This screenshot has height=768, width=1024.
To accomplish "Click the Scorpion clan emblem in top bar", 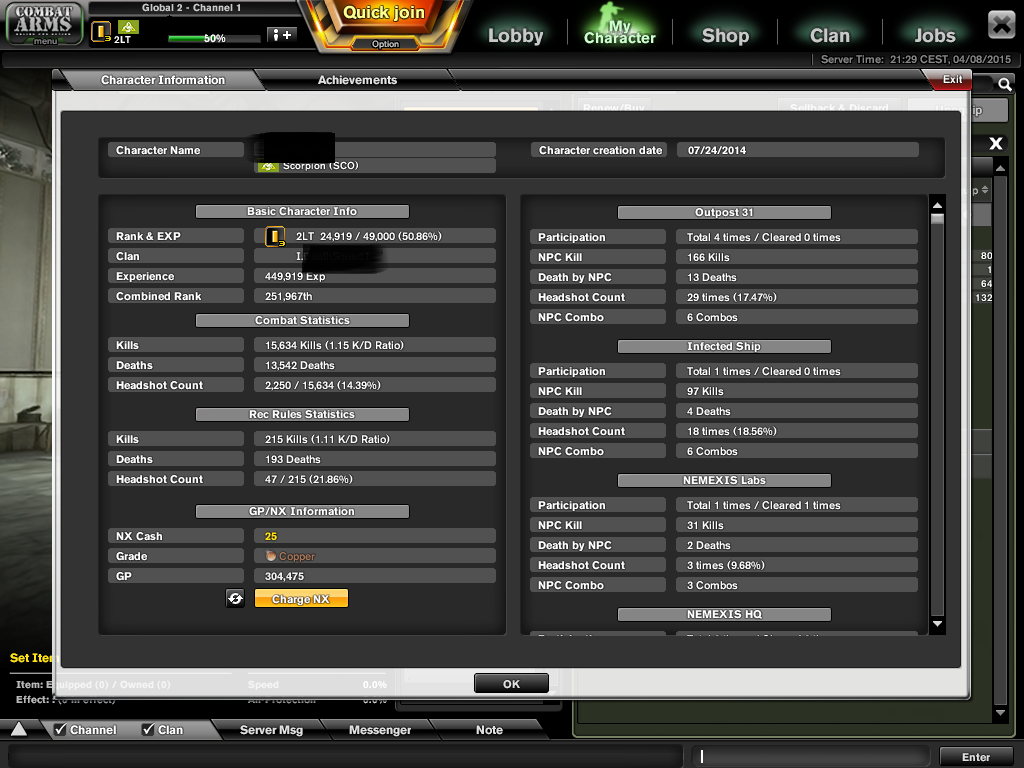I will pyautogui.click(x=128, y=27).
